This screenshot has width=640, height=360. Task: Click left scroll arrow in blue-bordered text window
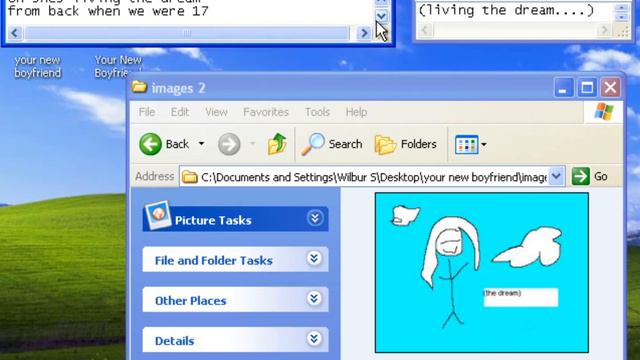tap(15, 33)
